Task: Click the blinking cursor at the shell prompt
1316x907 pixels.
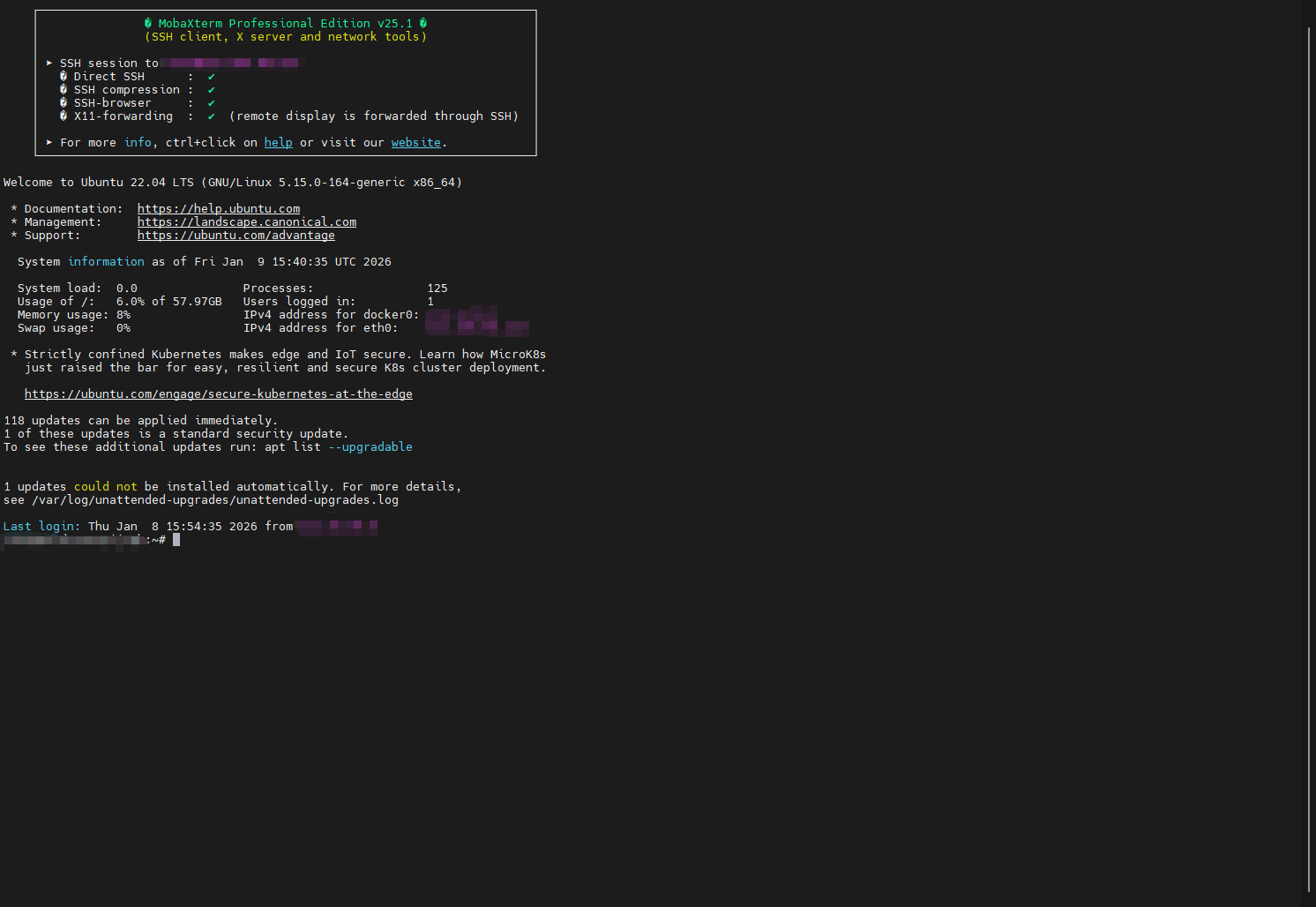Action: 176,539
